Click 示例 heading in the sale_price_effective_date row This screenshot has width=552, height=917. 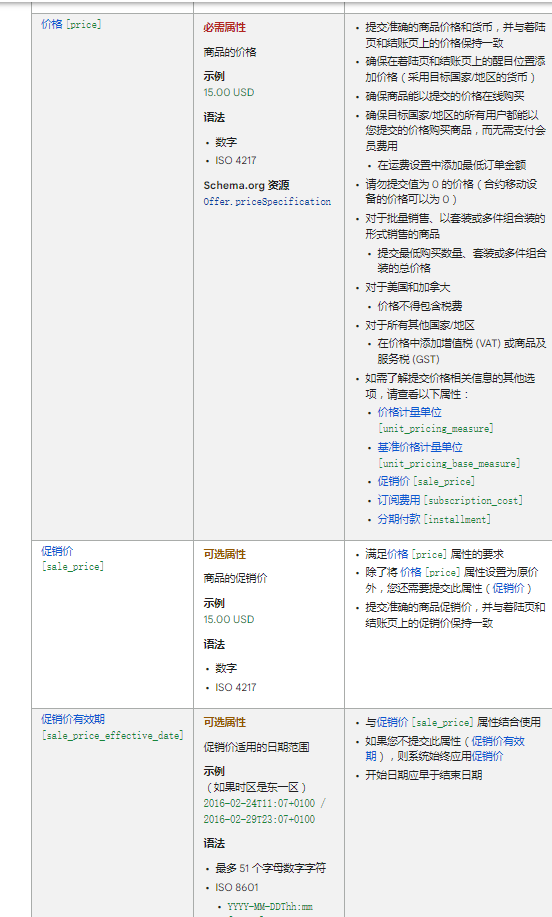click(214, 771)
